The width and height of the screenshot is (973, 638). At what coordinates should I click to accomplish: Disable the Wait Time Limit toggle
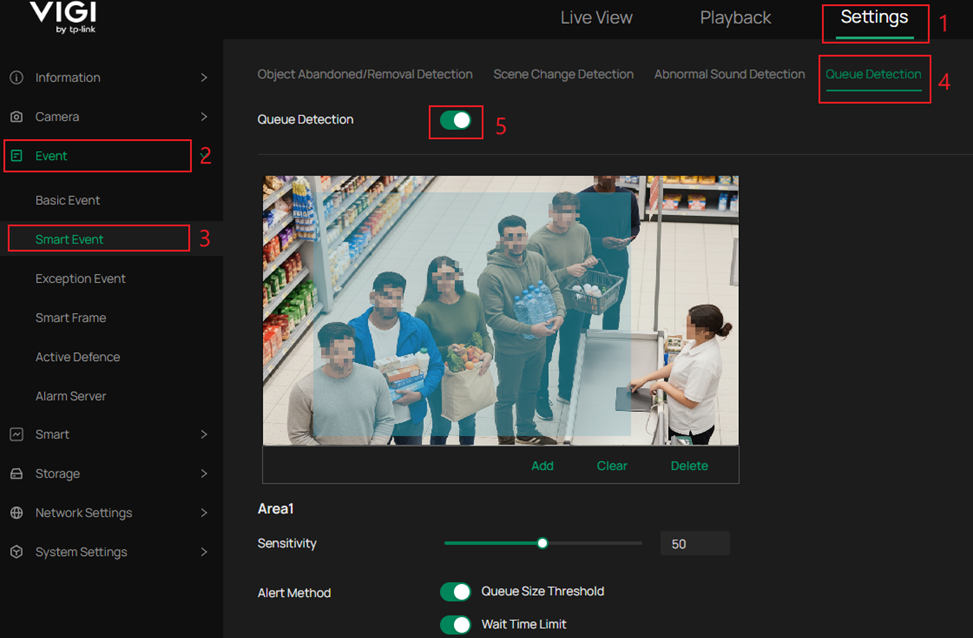456,624
